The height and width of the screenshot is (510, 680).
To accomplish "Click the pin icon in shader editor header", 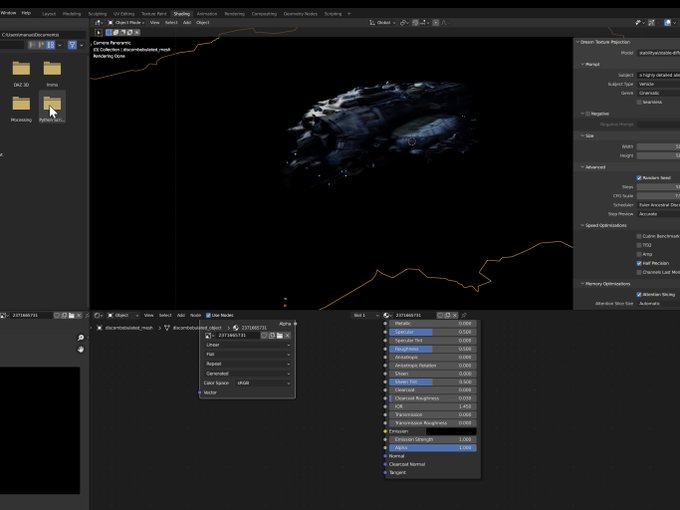I will click(x=464, y=315).
